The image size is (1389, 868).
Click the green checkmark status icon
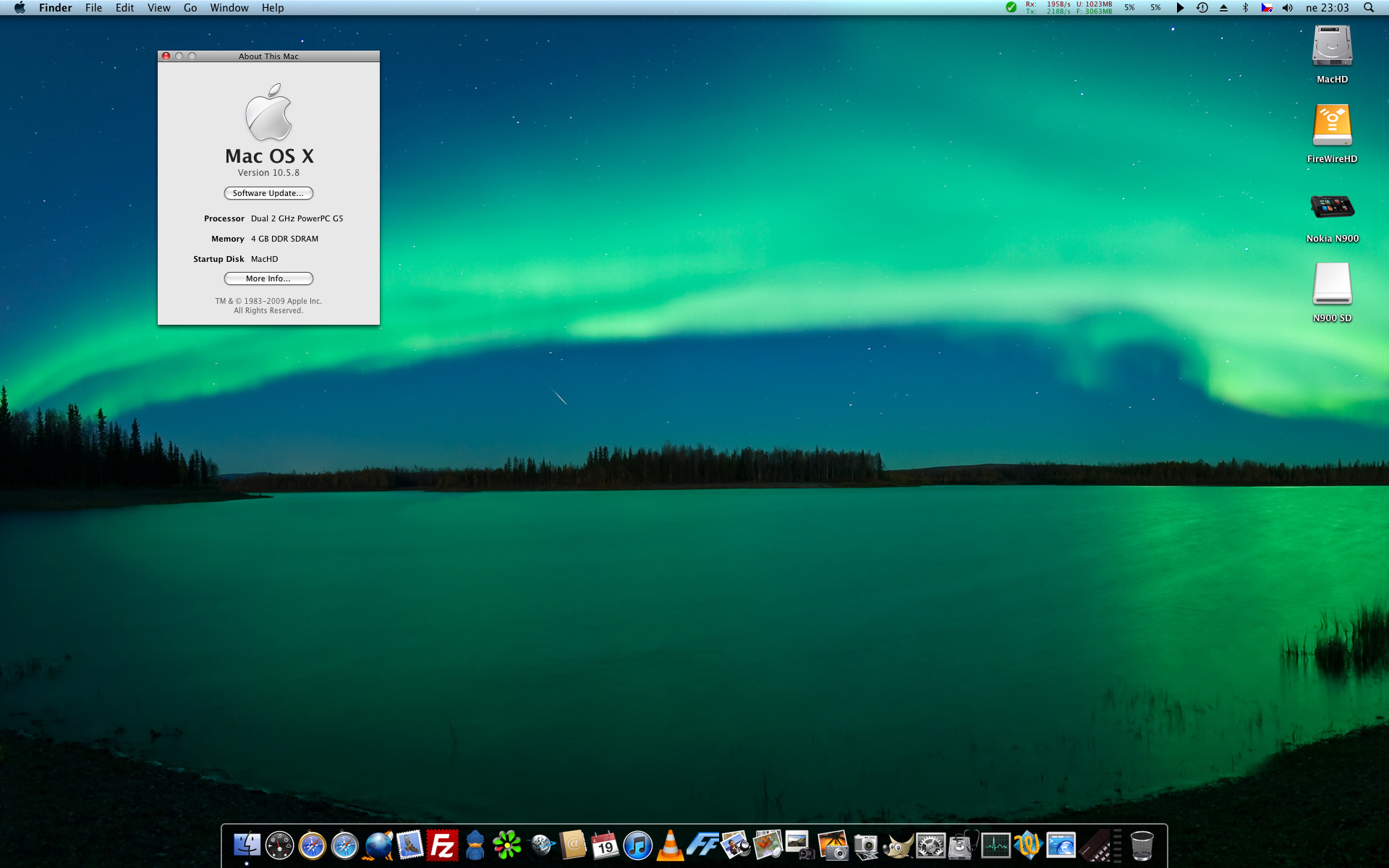click(1011, 8)
